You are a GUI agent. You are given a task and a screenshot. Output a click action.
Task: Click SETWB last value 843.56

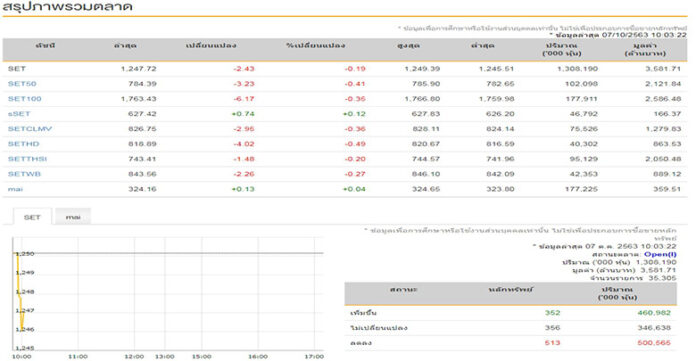[x=142, y=174]
